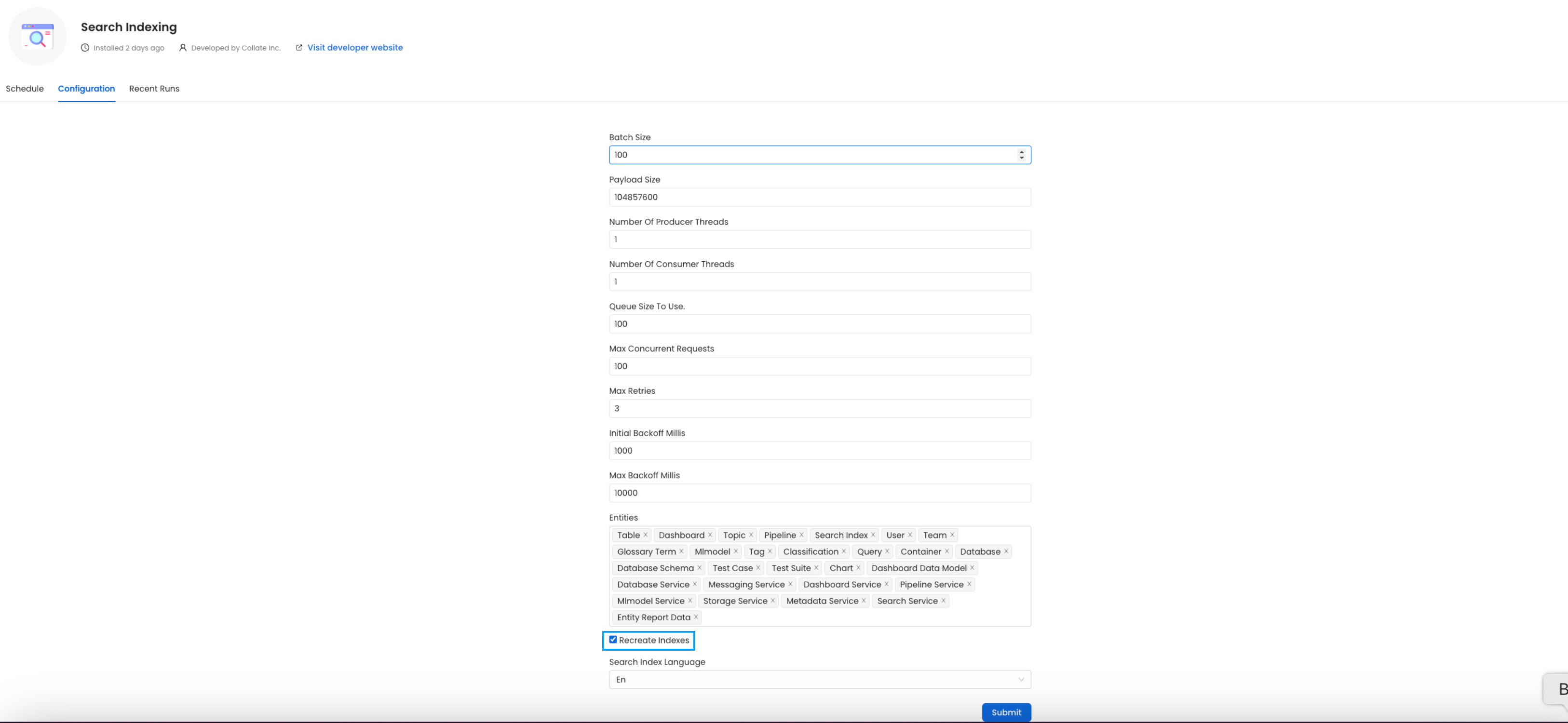
Task: Remove the Glossary Term entity tag
Action: click(681, 551)
